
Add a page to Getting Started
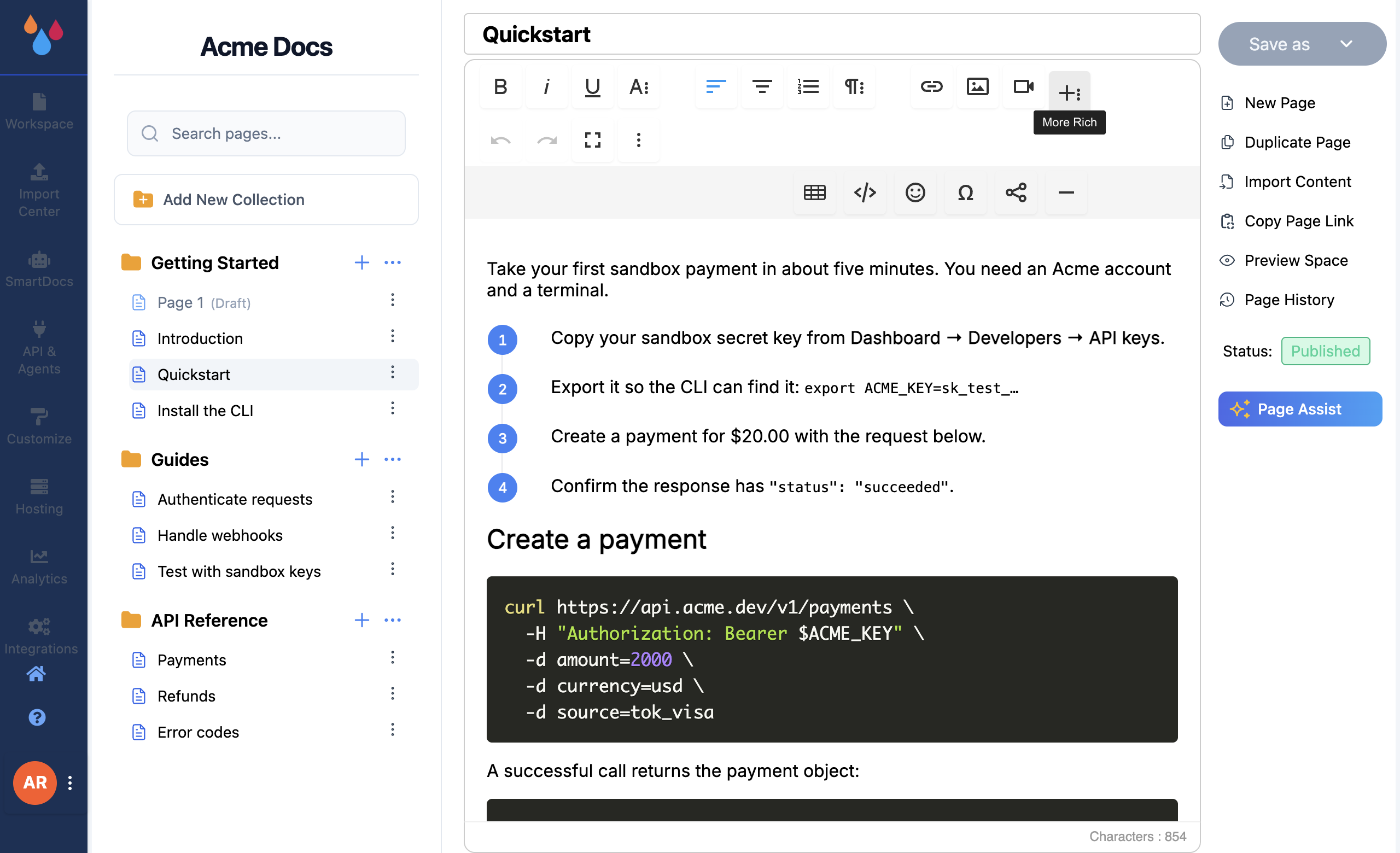(362, 262)
